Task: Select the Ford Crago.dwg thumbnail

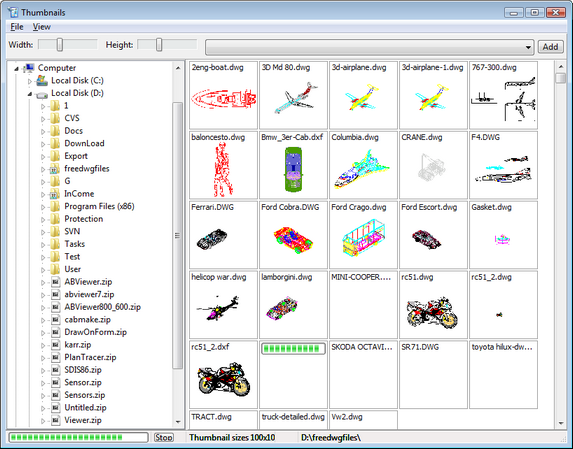Action: pyautogui.click(x=363, y=235)
